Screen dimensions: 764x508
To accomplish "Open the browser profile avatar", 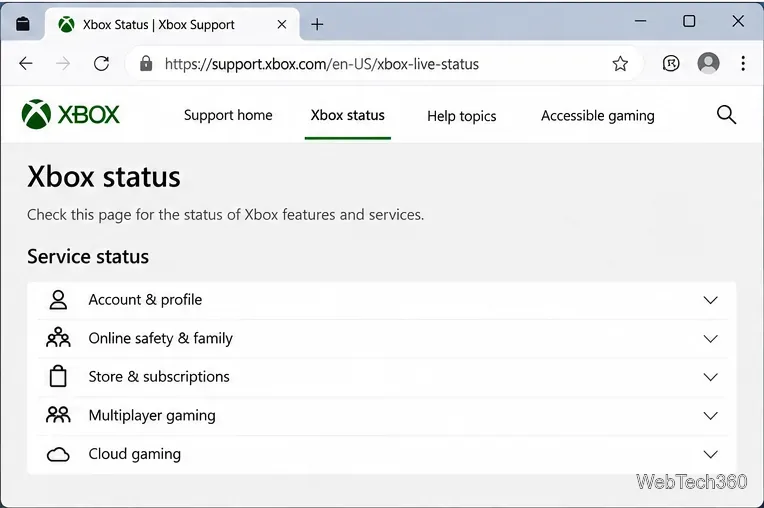I will pos(708,63).
